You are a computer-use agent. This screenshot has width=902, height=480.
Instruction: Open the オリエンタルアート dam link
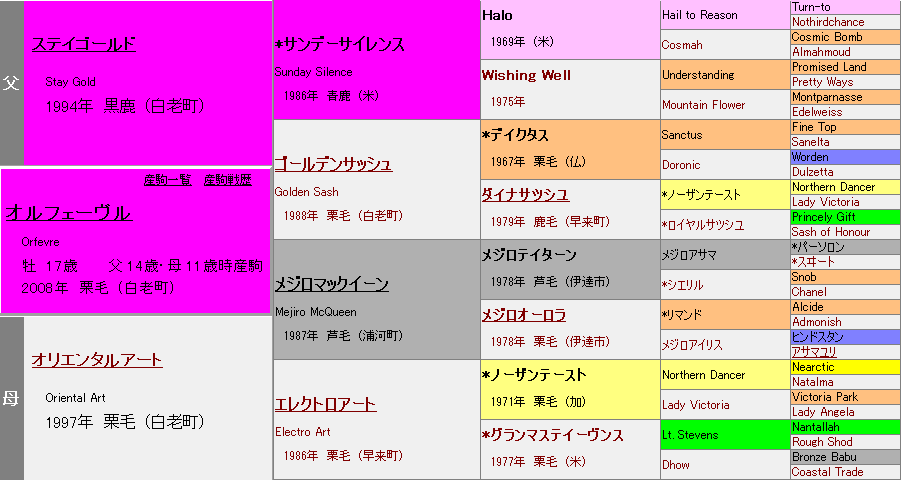(x=96, y=360)
